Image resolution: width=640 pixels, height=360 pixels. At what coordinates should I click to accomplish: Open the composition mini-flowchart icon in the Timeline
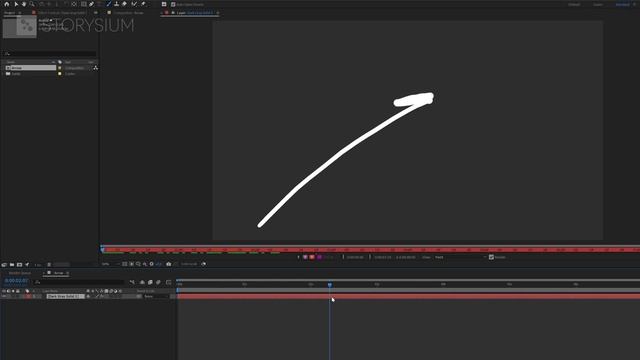click(x=132, y=282)
